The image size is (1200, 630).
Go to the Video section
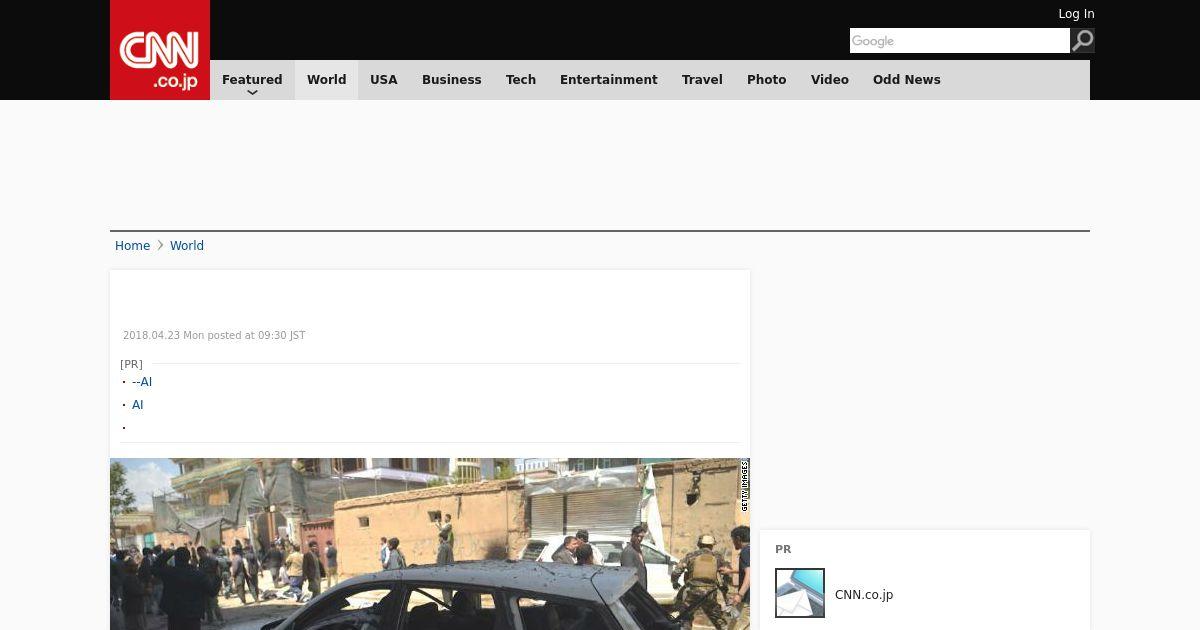(830, 80)
